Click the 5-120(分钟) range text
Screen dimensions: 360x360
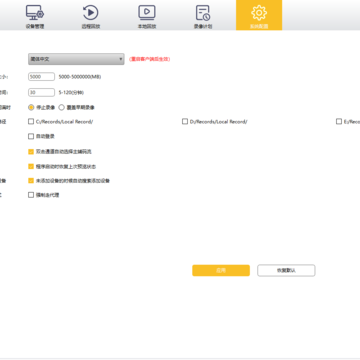click(71, 92)
